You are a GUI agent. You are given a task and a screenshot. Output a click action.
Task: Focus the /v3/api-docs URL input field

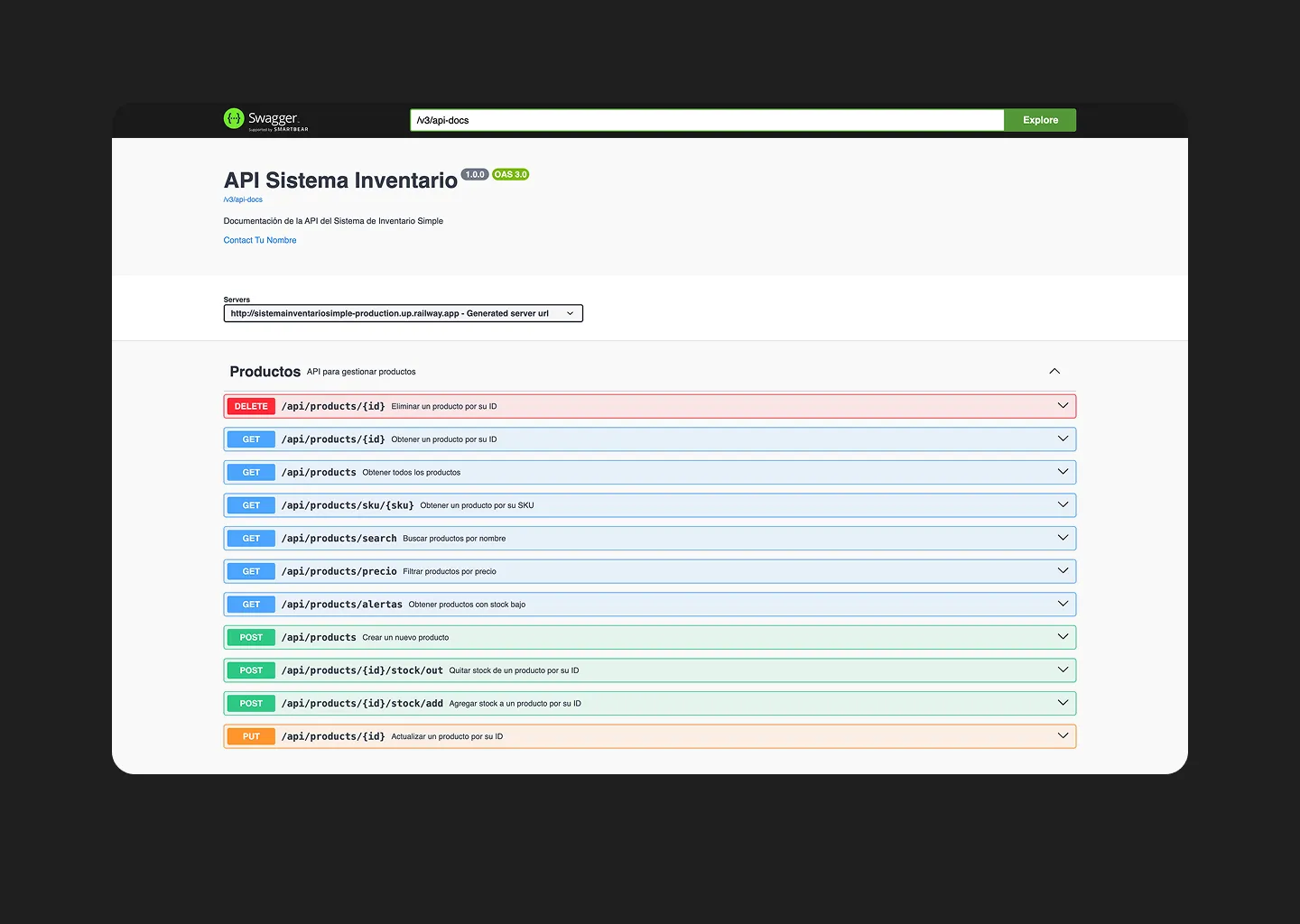click(707, 120)
